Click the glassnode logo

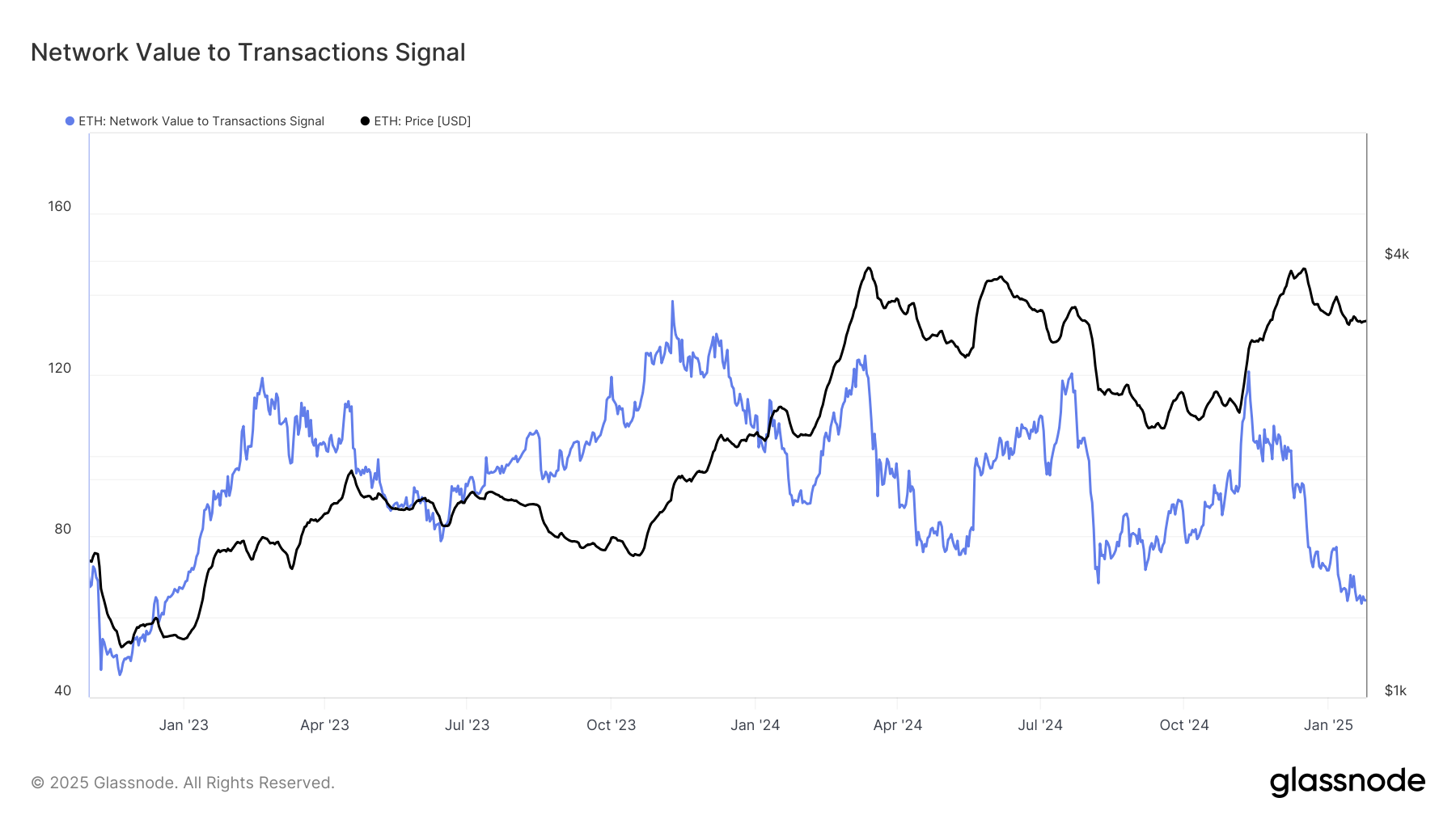pyautogui.click(x=1347, y=782)
